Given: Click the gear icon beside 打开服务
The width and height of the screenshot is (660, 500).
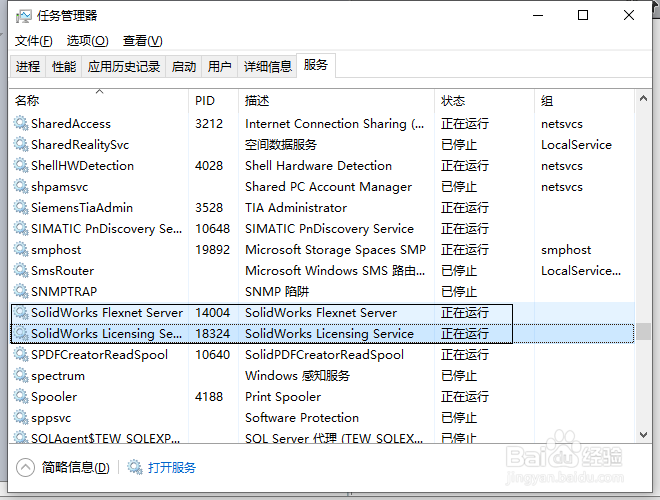Looking at the screenshot, I should (x=135, y=467).
